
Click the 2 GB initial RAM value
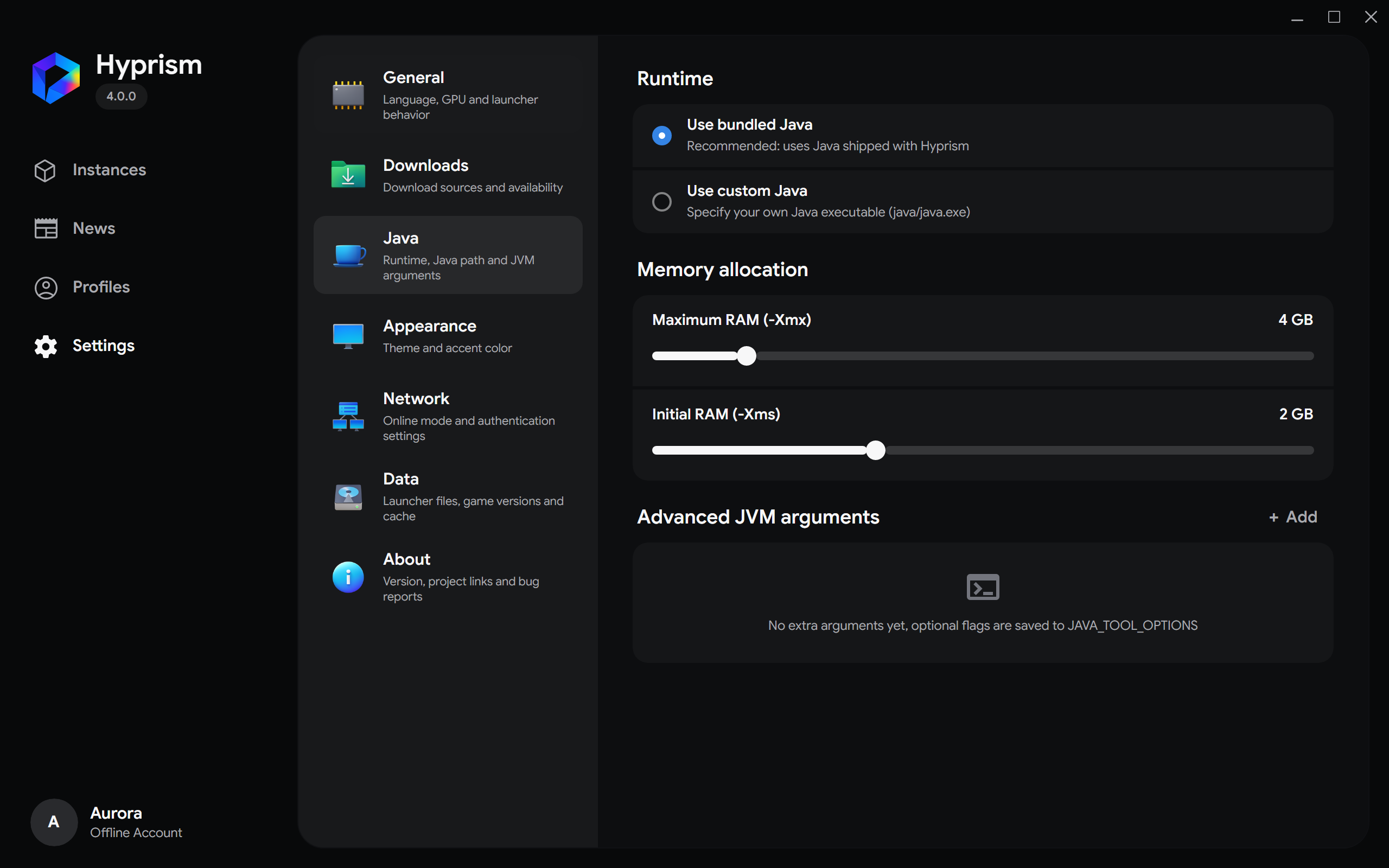click(1296, 414)
